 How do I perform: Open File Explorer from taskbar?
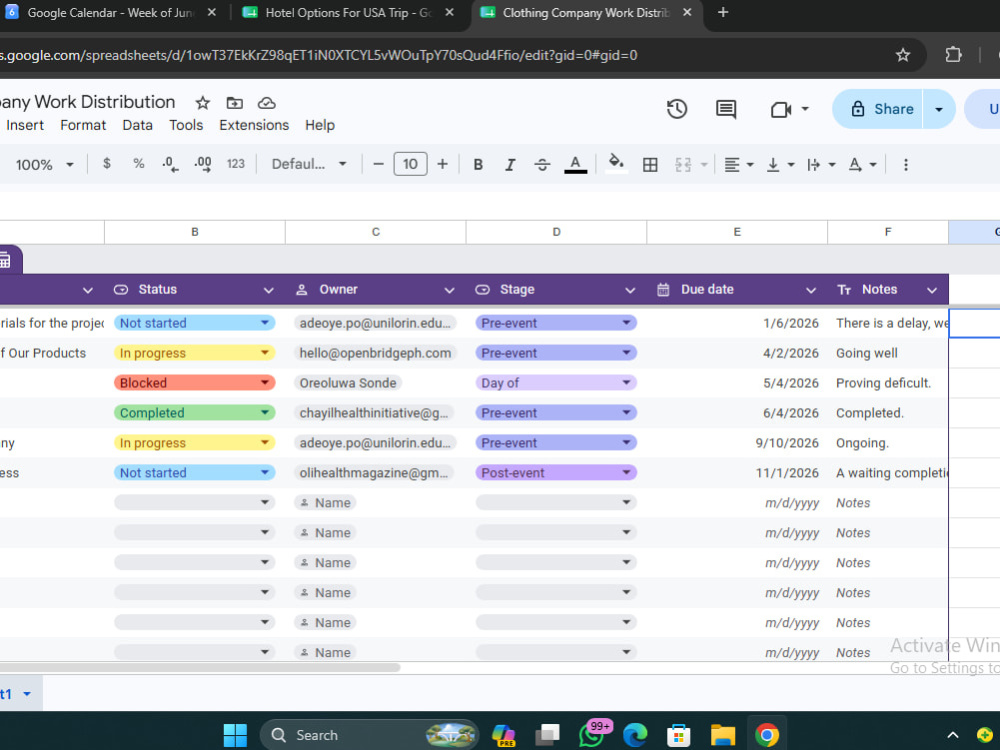click(723, 735)
